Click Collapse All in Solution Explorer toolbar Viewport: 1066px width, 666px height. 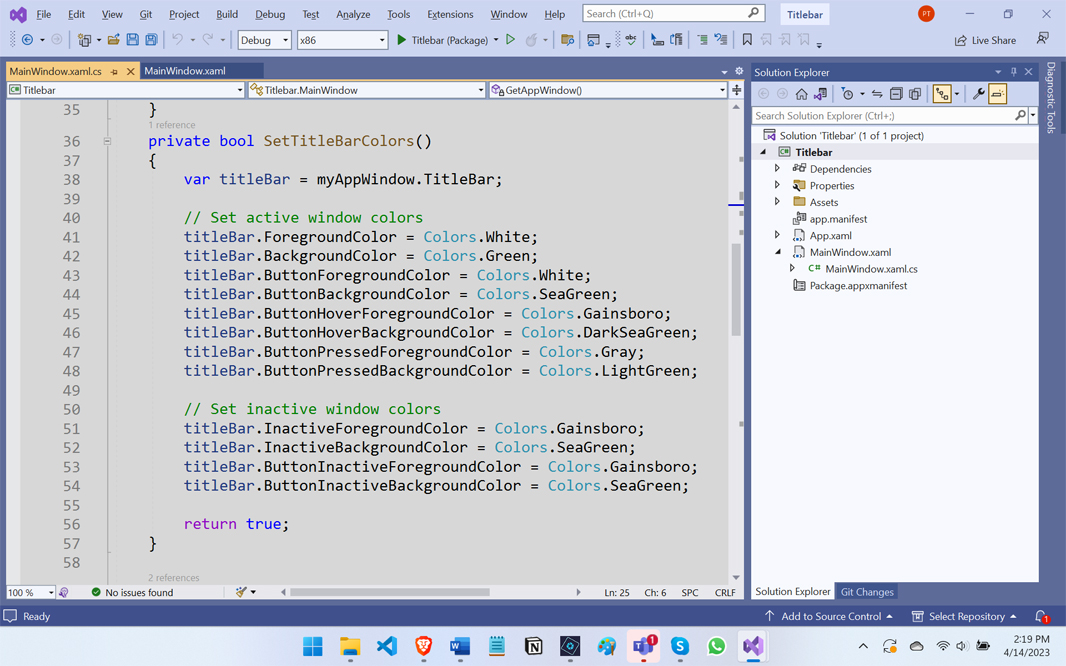896,94
